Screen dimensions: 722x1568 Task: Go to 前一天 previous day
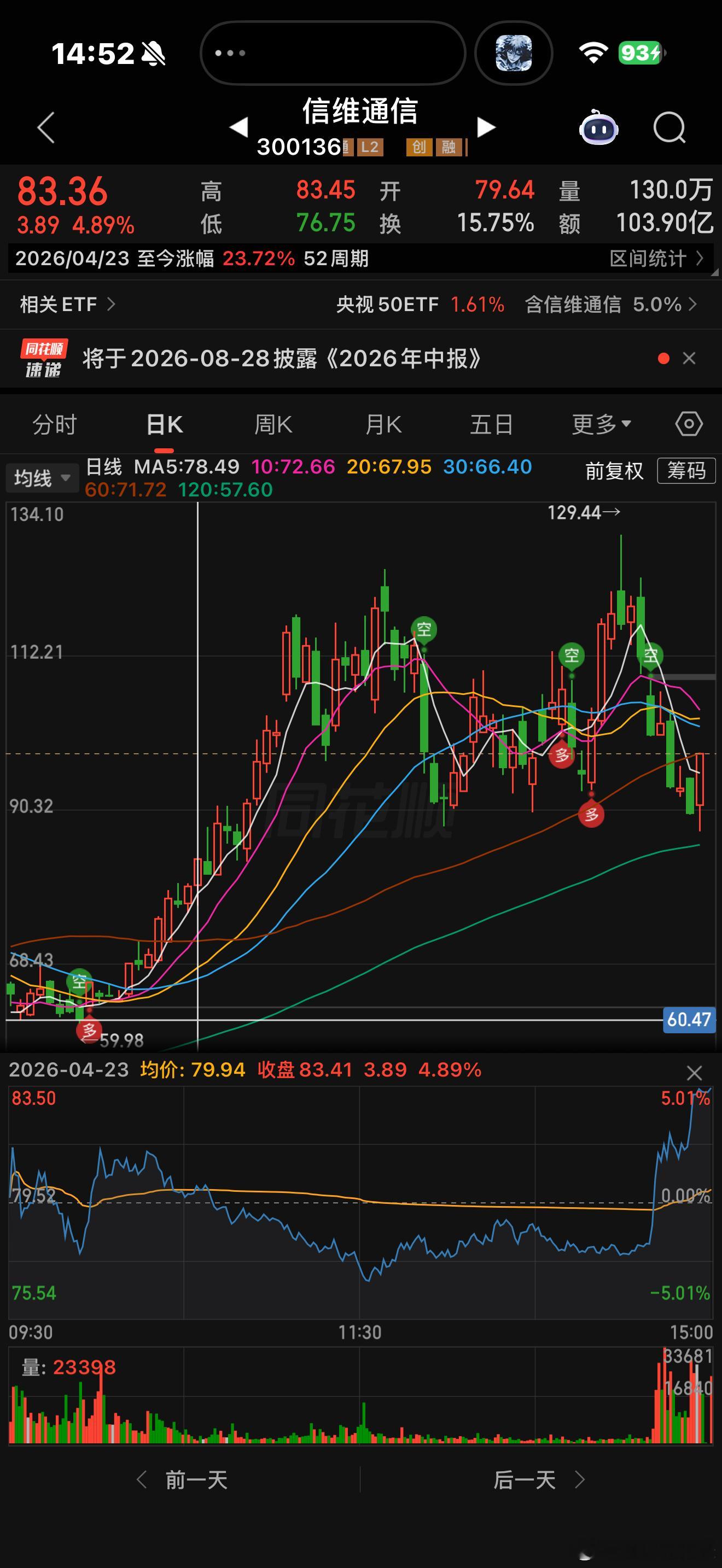coord(182,1480)
